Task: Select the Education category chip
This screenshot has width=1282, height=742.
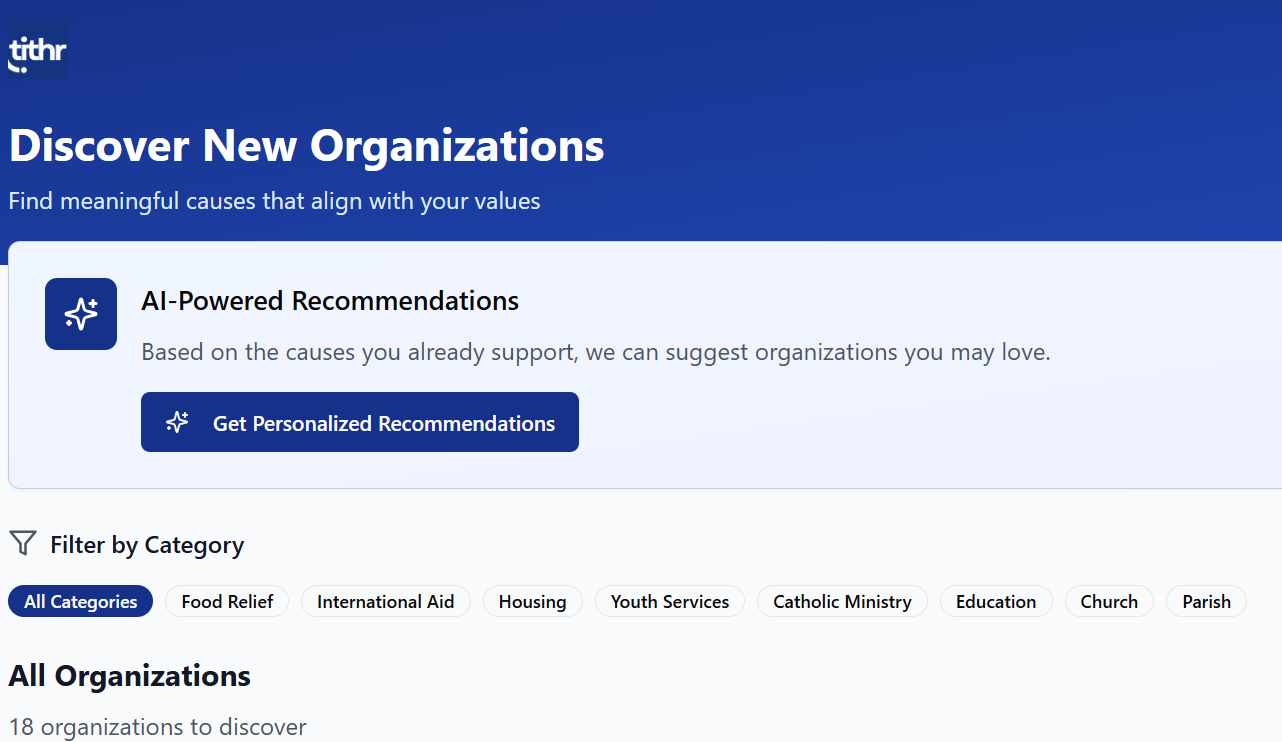Action: point(995,601)
